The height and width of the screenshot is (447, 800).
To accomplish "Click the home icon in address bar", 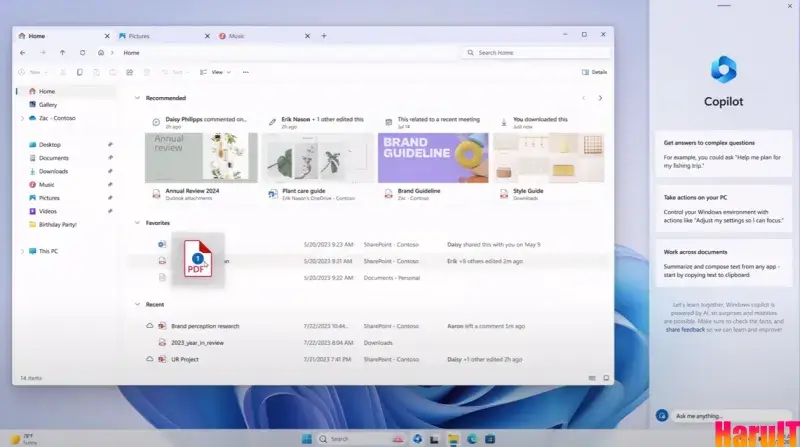I will coord(101,53).
